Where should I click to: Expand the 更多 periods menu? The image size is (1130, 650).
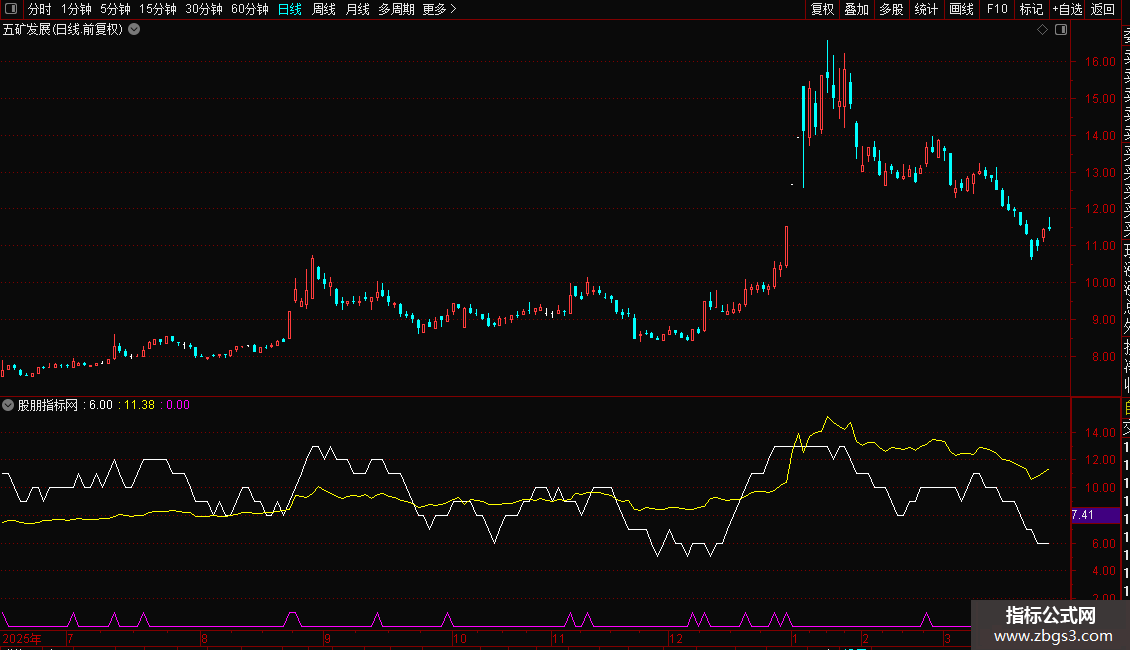click(439, 9)
